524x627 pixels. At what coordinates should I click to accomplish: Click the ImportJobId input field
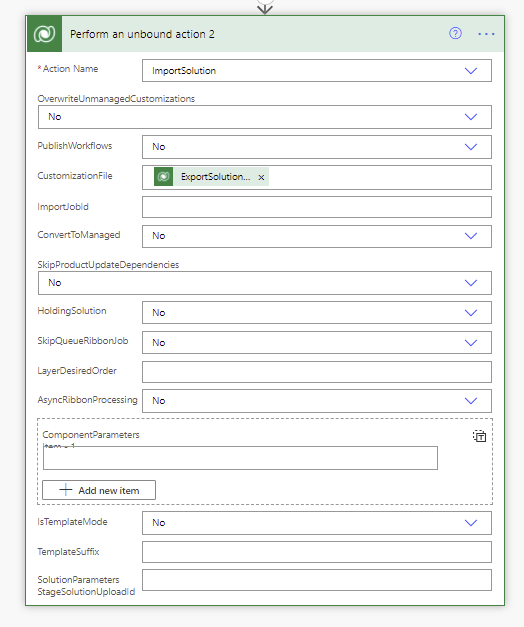point(317,207)
